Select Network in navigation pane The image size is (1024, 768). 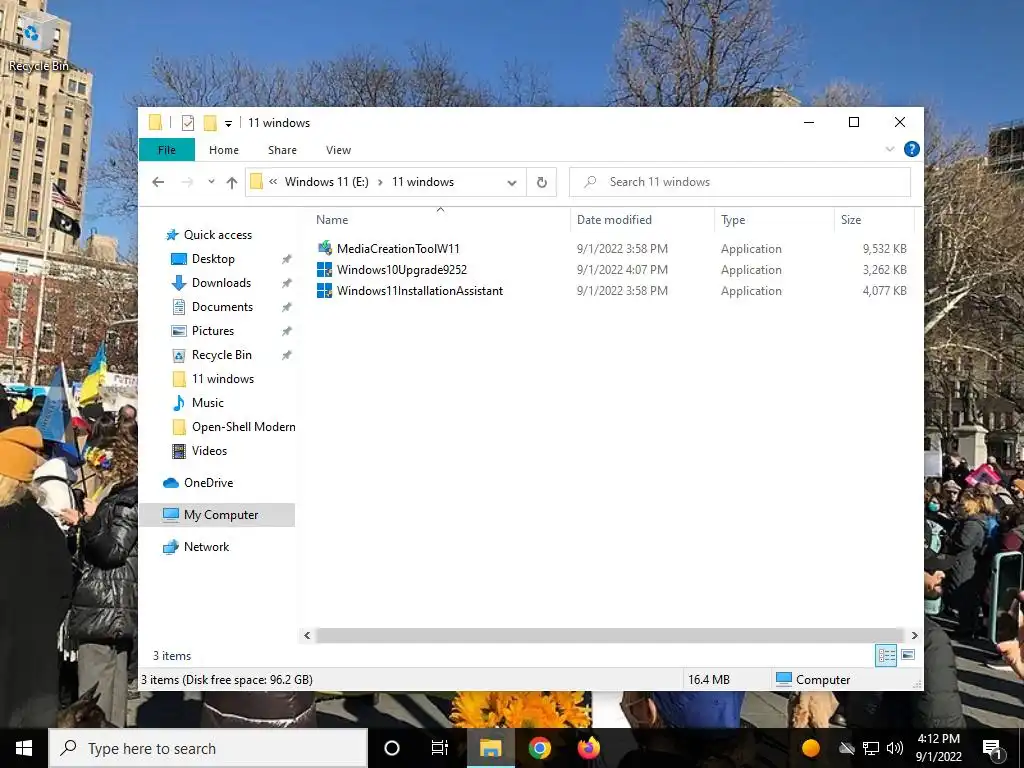[x=206, y=547]
